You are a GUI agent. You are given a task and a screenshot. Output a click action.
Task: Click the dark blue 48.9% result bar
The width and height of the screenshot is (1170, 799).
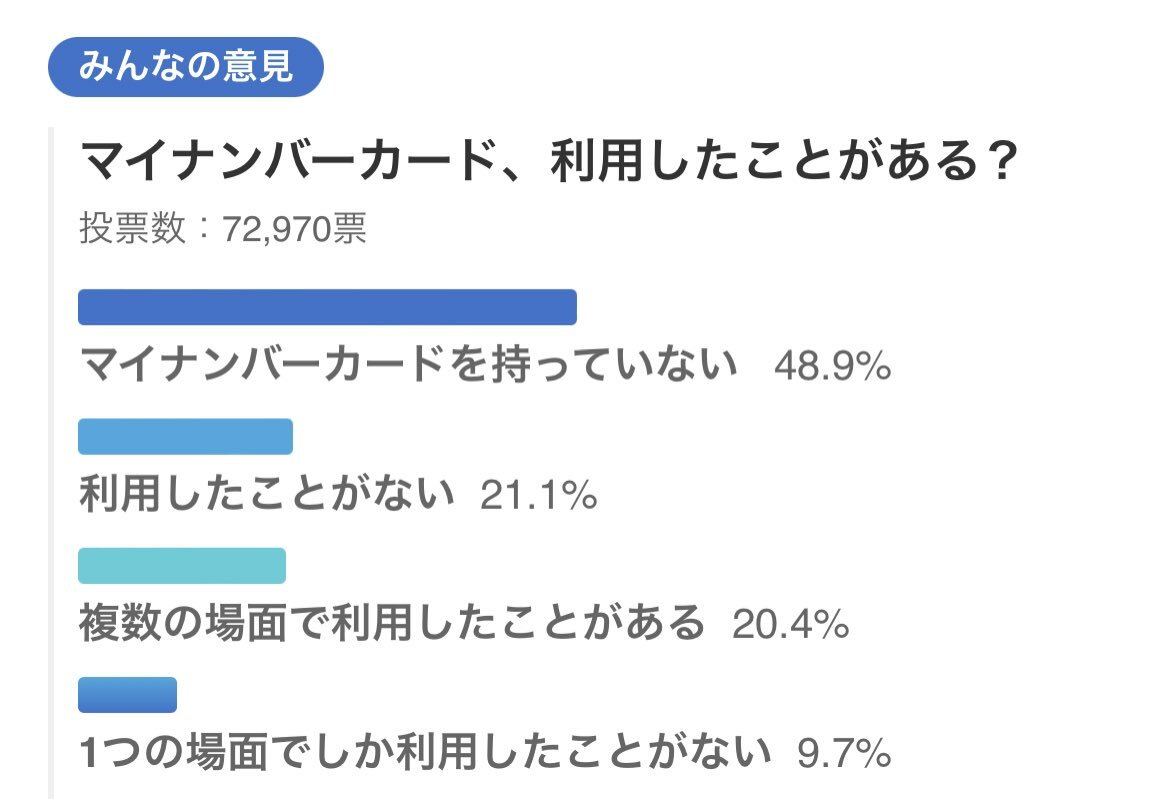[x=328, y=307]
